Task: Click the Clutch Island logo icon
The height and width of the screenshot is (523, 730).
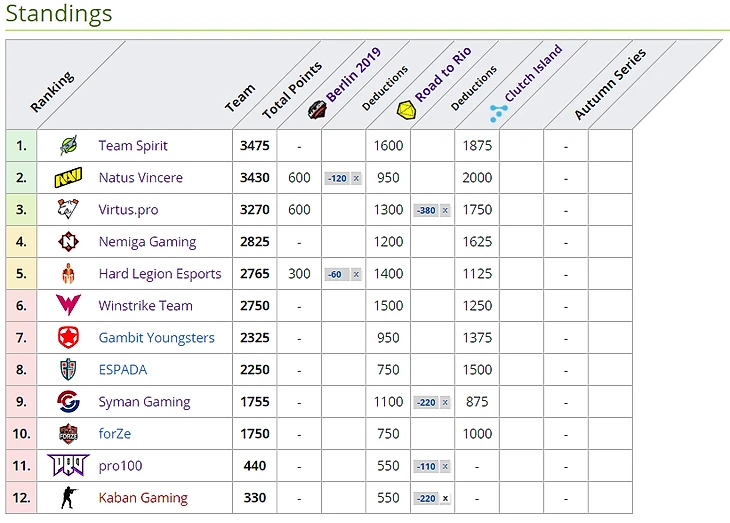Action: (499, 112)
